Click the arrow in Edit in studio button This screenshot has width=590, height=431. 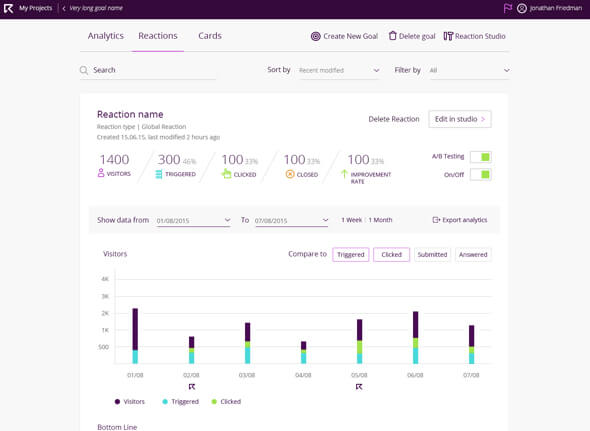coord(483,119)
